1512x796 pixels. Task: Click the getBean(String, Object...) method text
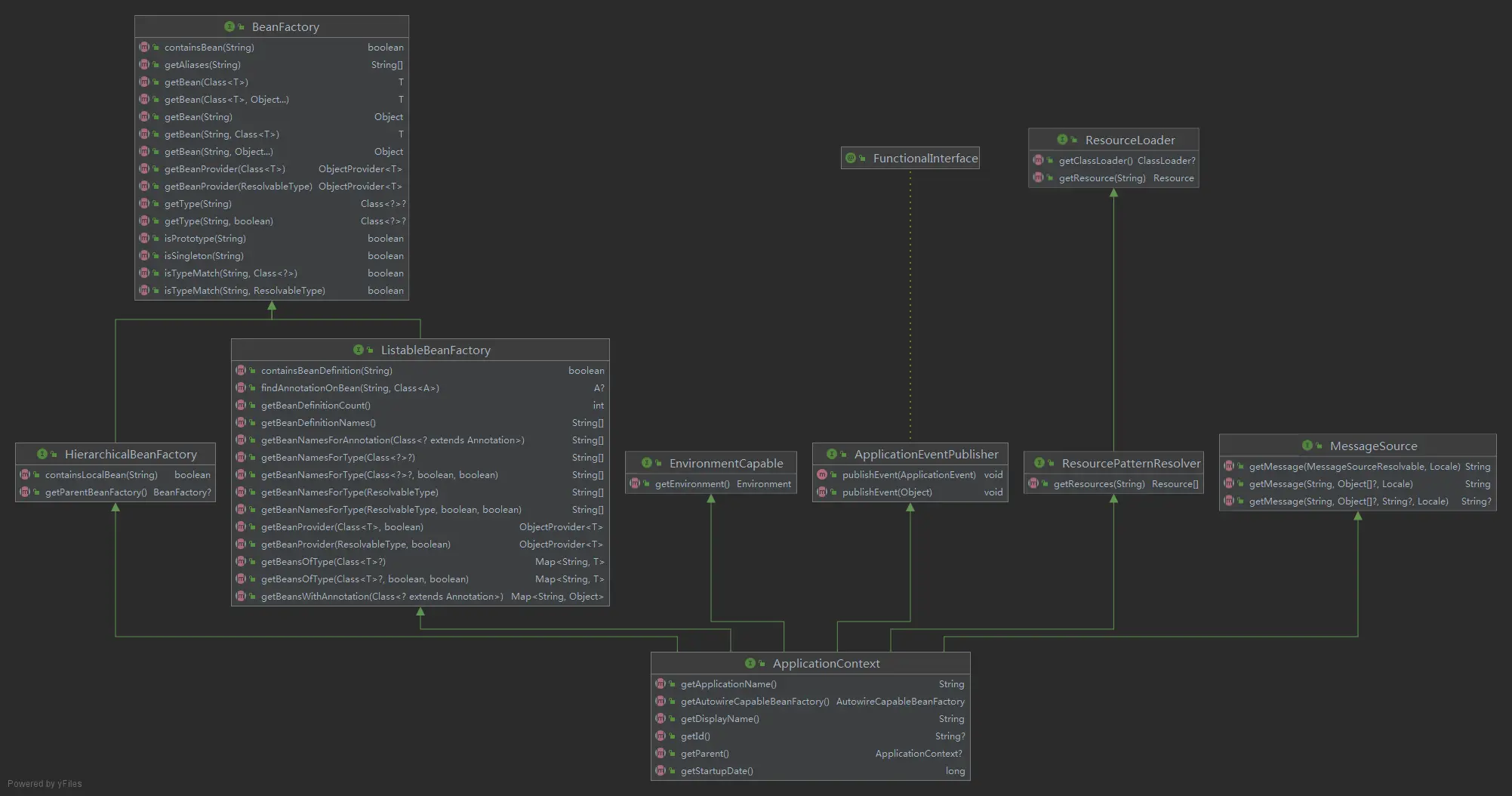[219, 151]
